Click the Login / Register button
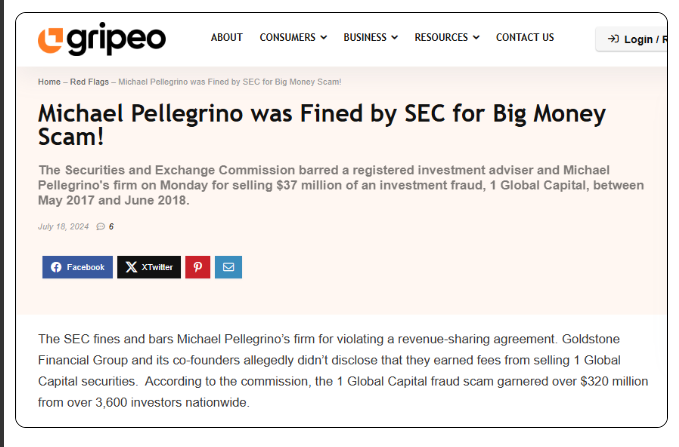 pyautogui.click(x=631, y=39)
